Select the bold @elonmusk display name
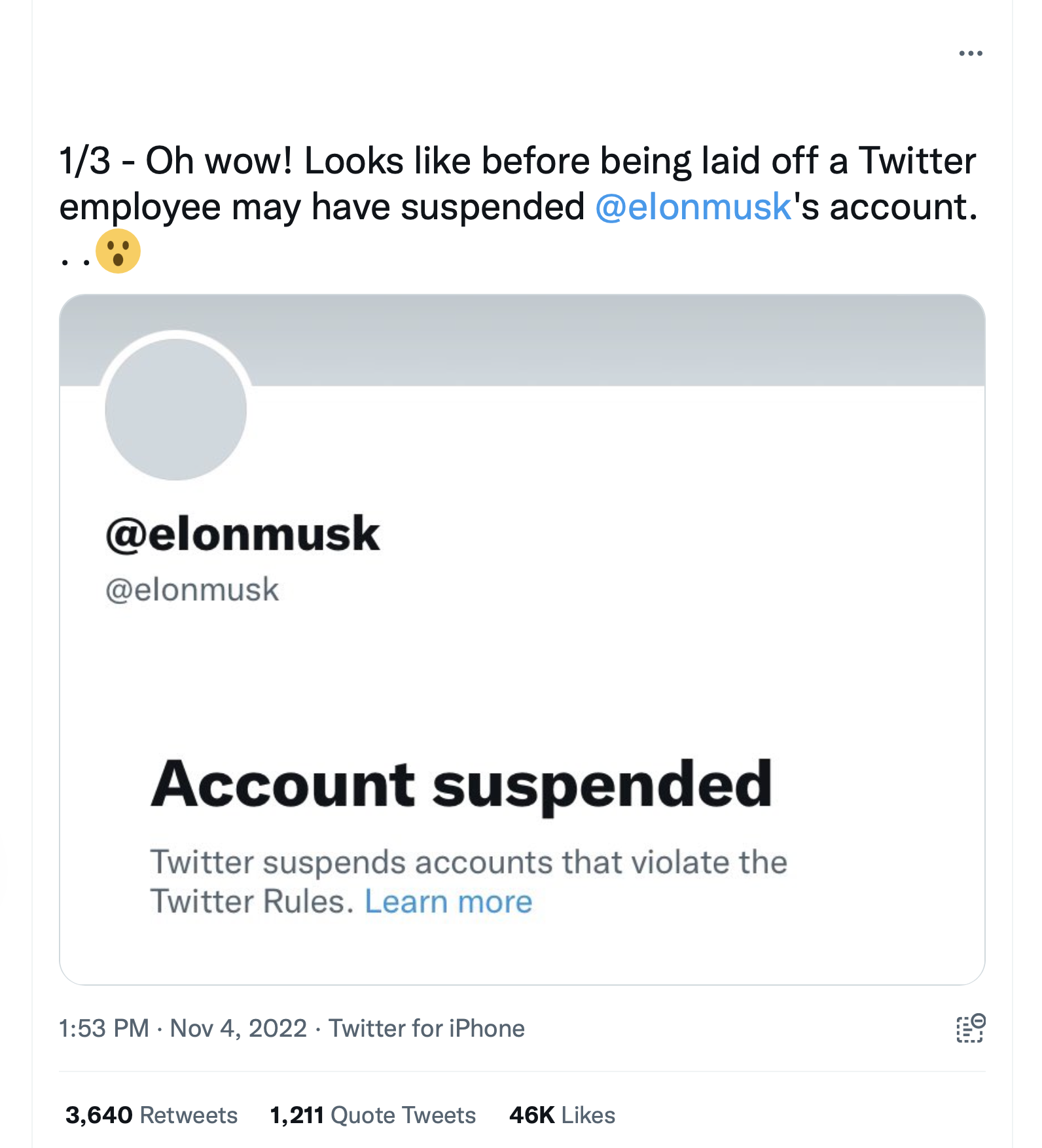1042x1148 pixels. click(242, 534)
